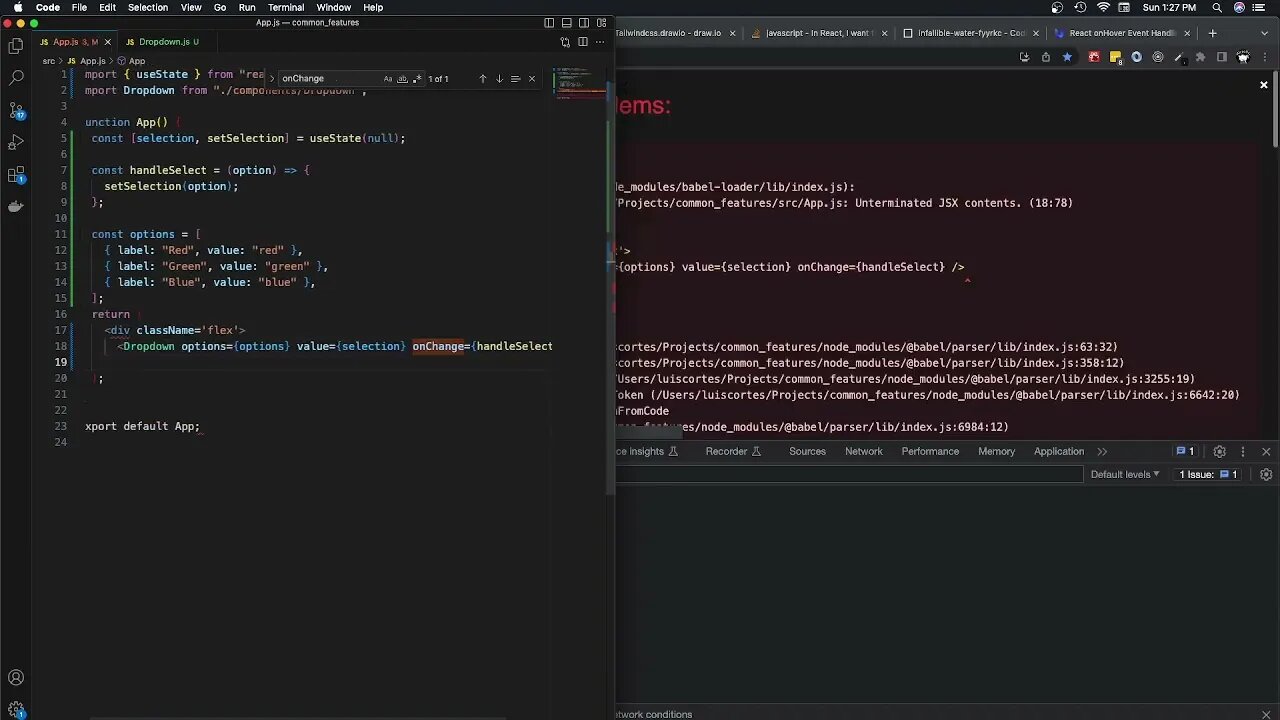The image size is (1280, 720).
Task: Open the browser Extensions puzzle icon
Action: pos(1200,57)
